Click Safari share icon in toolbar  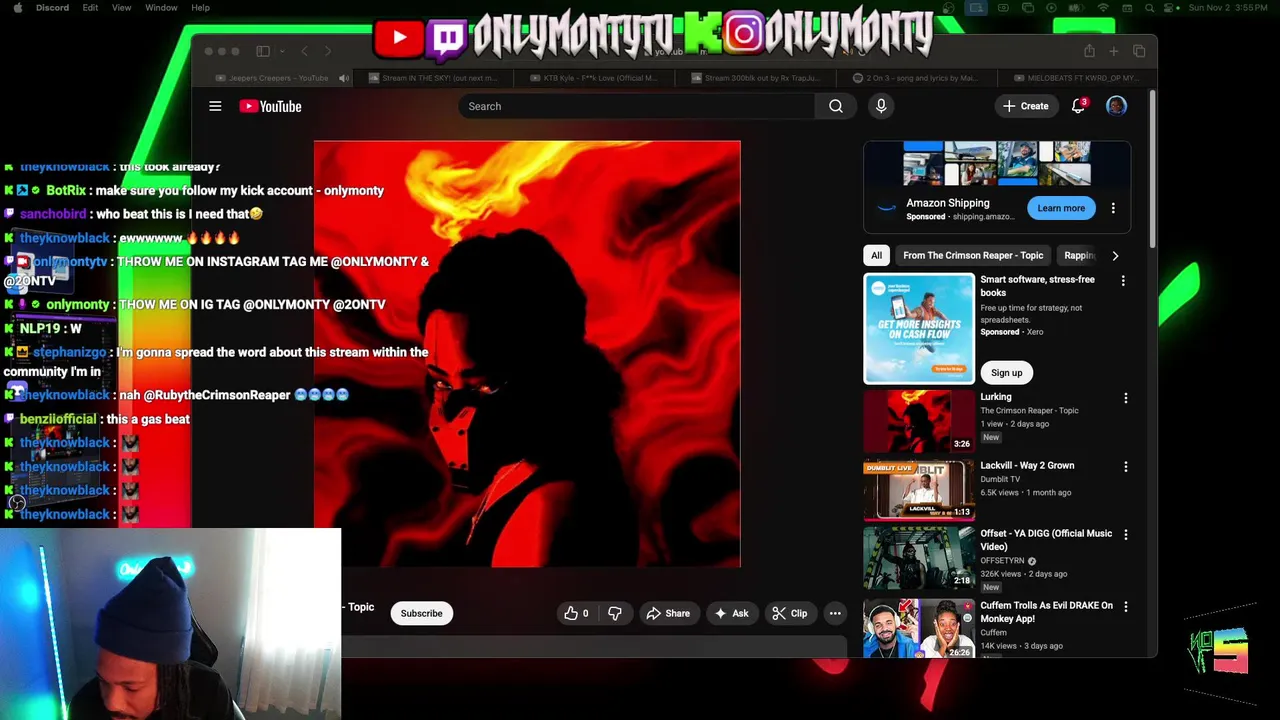[1089, 51]
